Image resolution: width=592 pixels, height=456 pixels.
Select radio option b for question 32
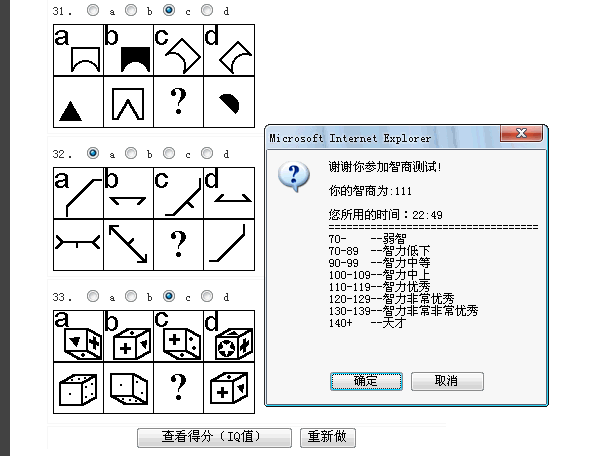coord(131,153)
